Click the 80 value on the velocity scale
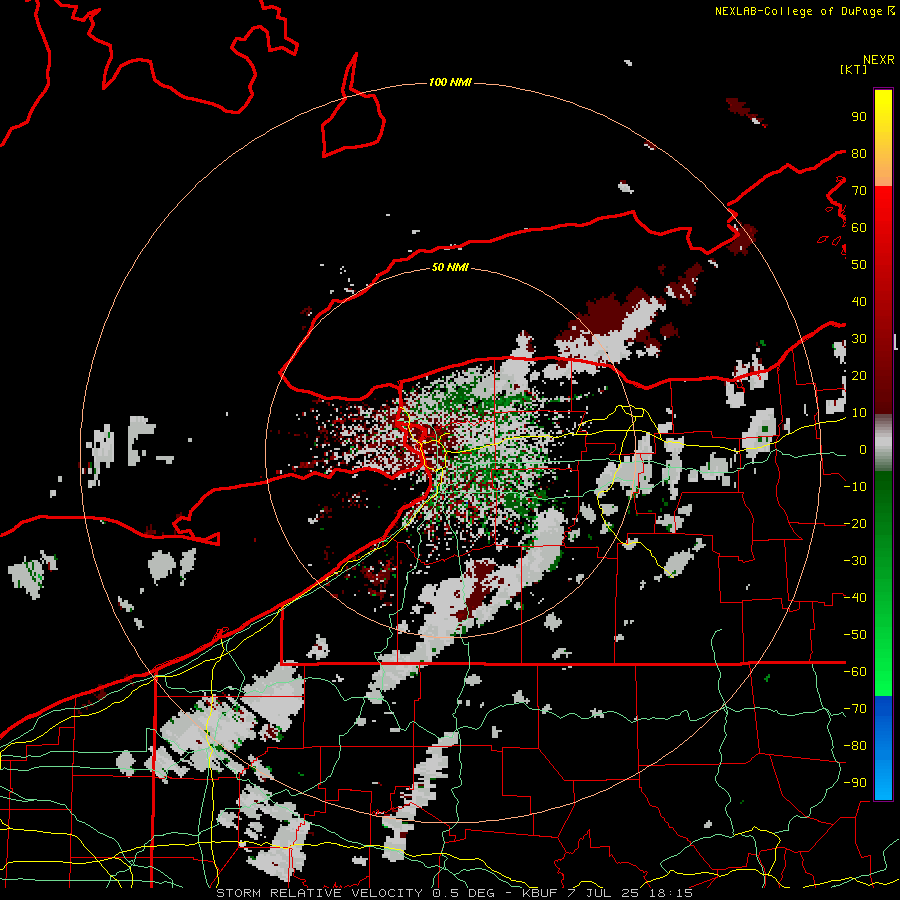Viewport: 900px width, 900px height. [x=859, y=154]
